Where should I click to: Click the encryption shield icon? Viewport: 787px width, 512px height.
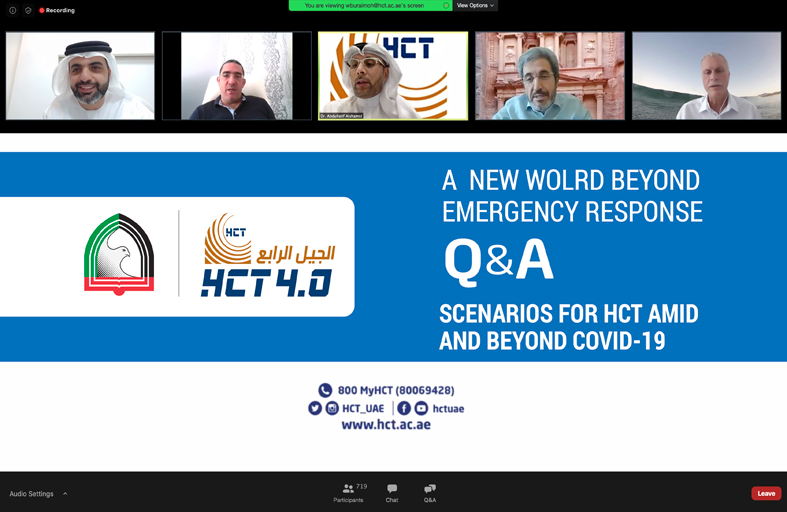[x=28, y=10]
